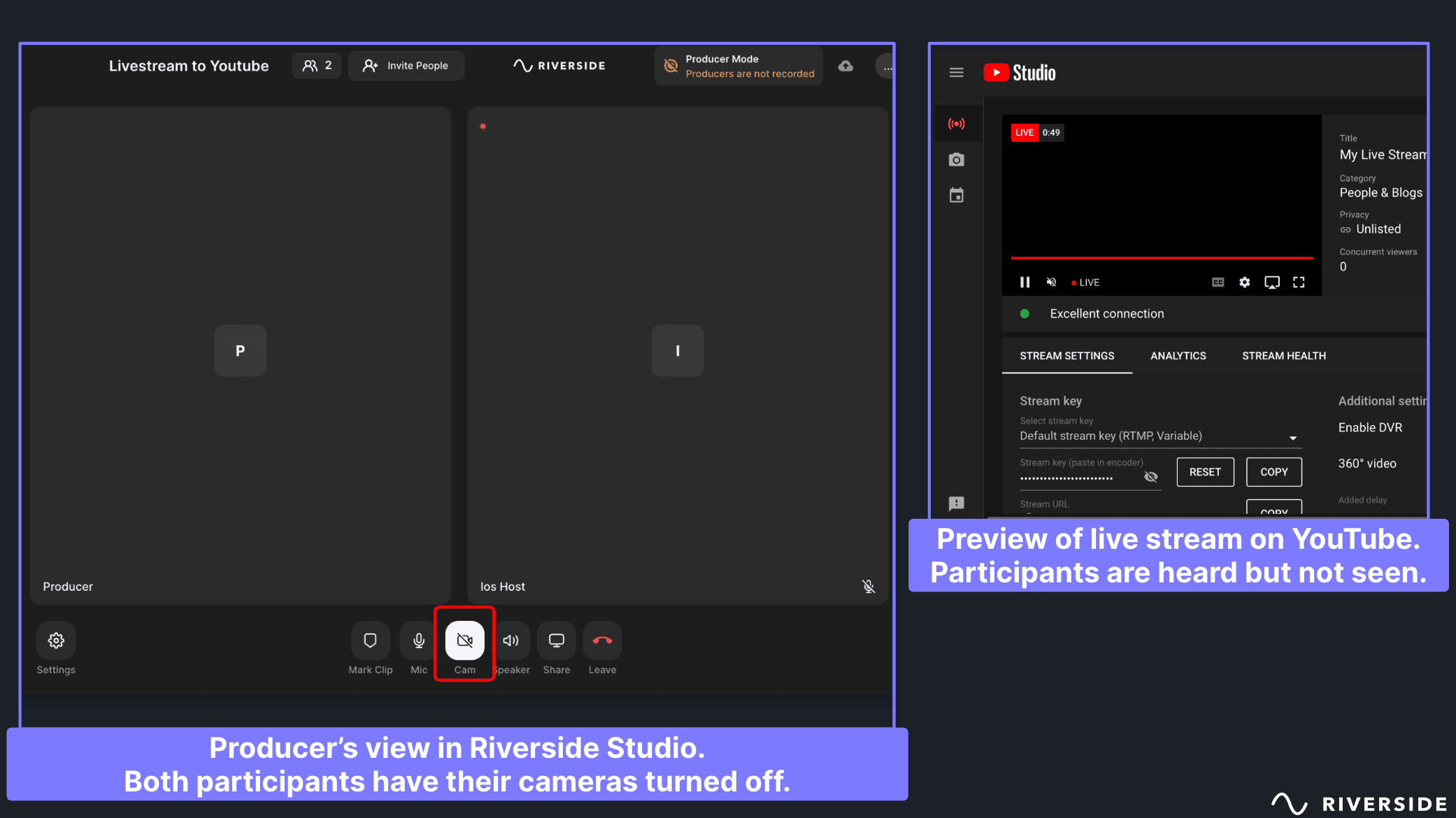Reveal the hidden stream key
Viewport: 1456px width, 818px height.
(x=1150, y=477)
